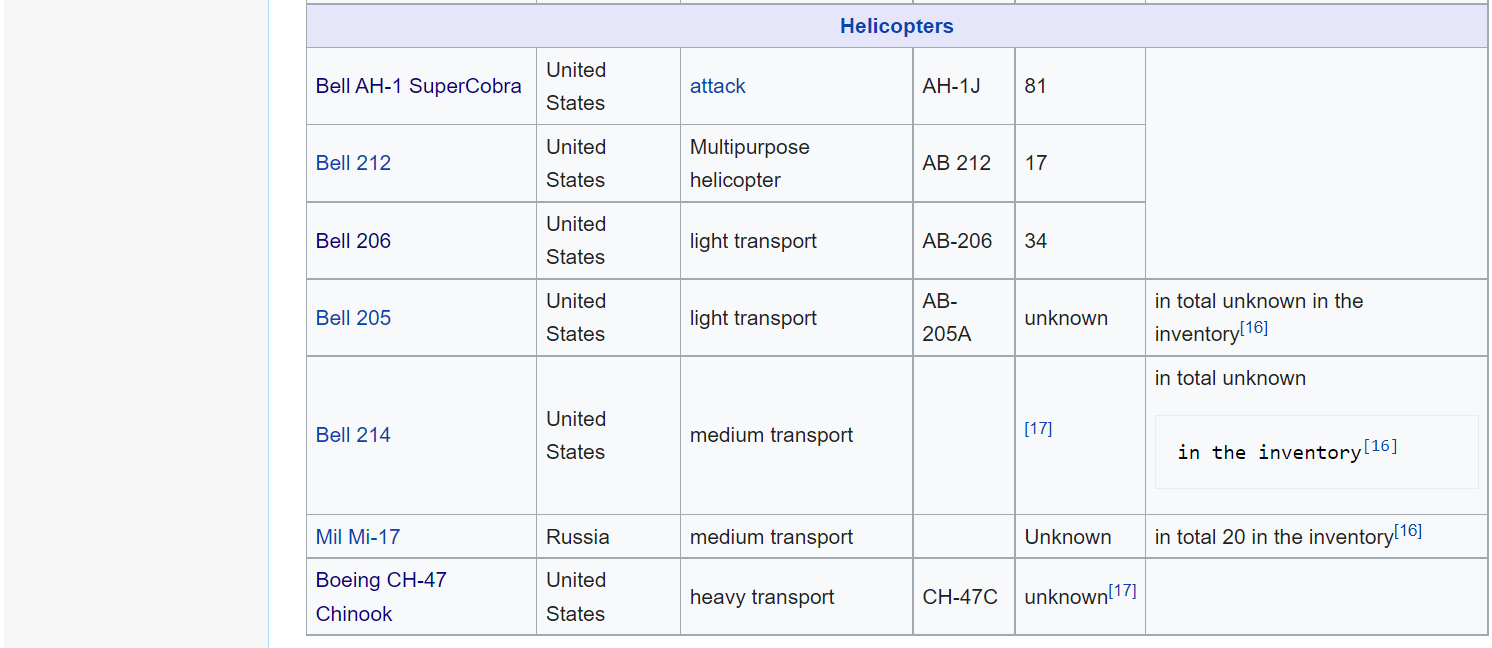Open citation [16] in Mil Mi-17 row
The height and width of the screenshot is (648, 1492).
point(1408,530)
